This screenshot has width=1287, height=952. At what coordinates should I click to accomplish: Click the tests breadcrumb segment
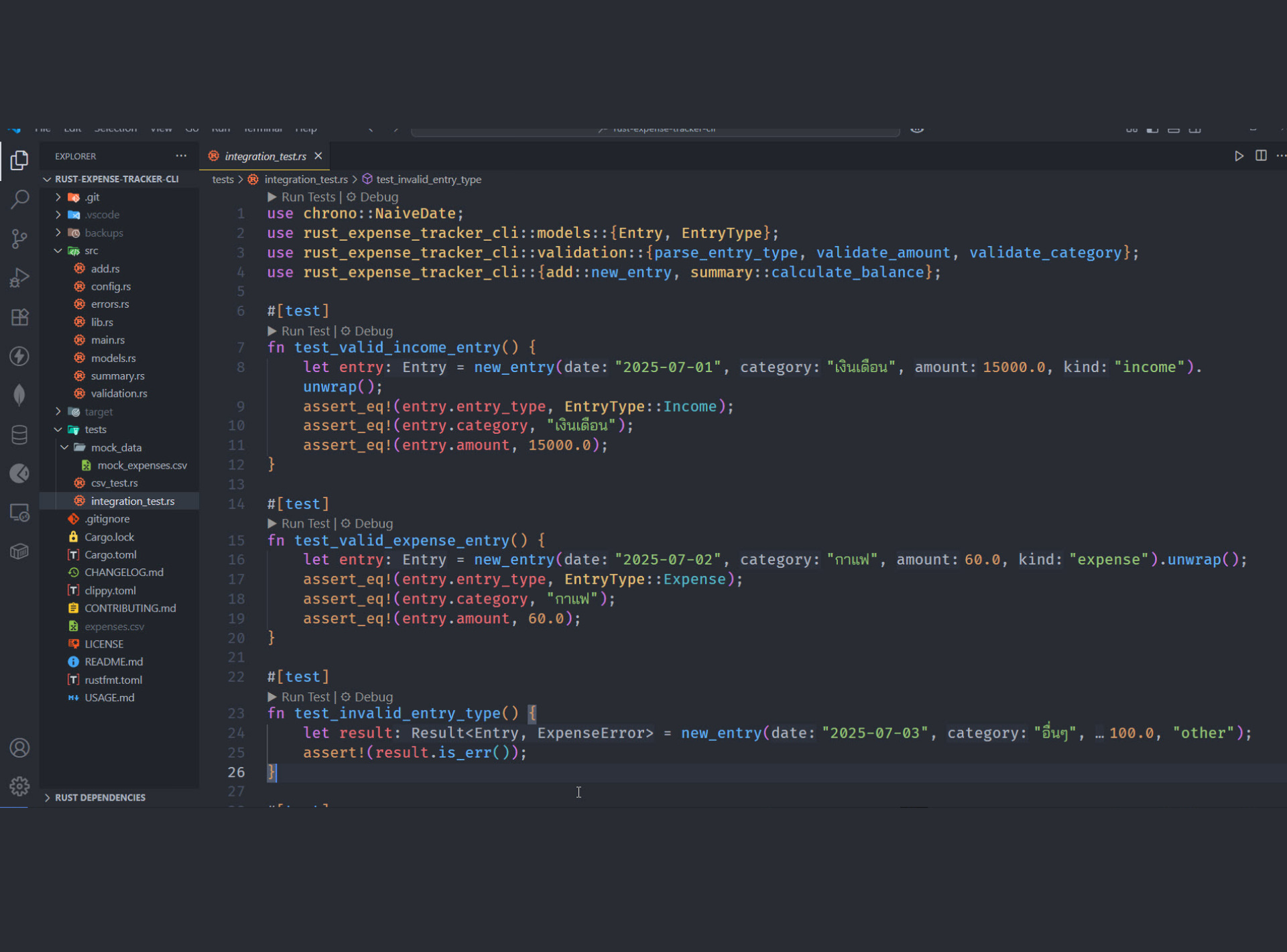tap(223, 180)
